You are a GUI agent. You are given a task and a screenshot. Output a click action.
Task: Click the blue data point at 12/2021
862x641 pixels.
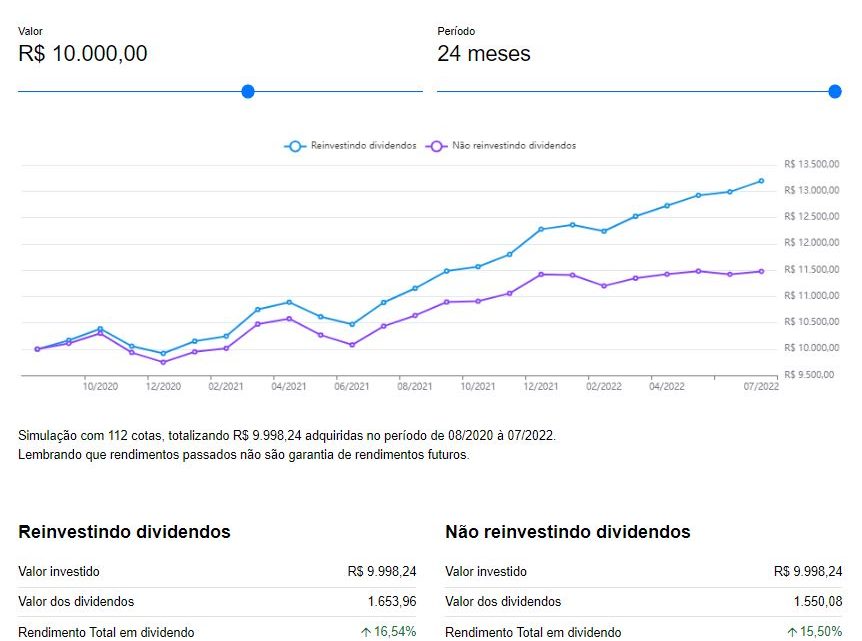pos(541,229)
